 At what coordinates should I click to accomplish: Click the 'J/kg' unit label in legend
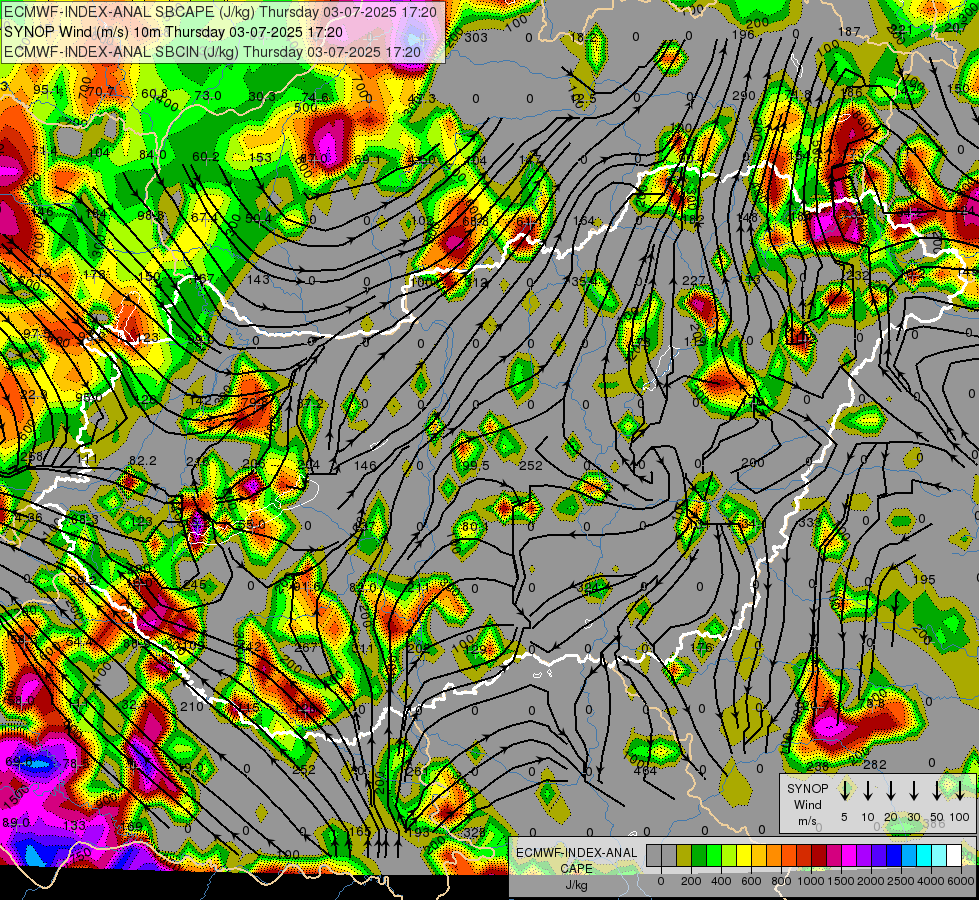576,886
